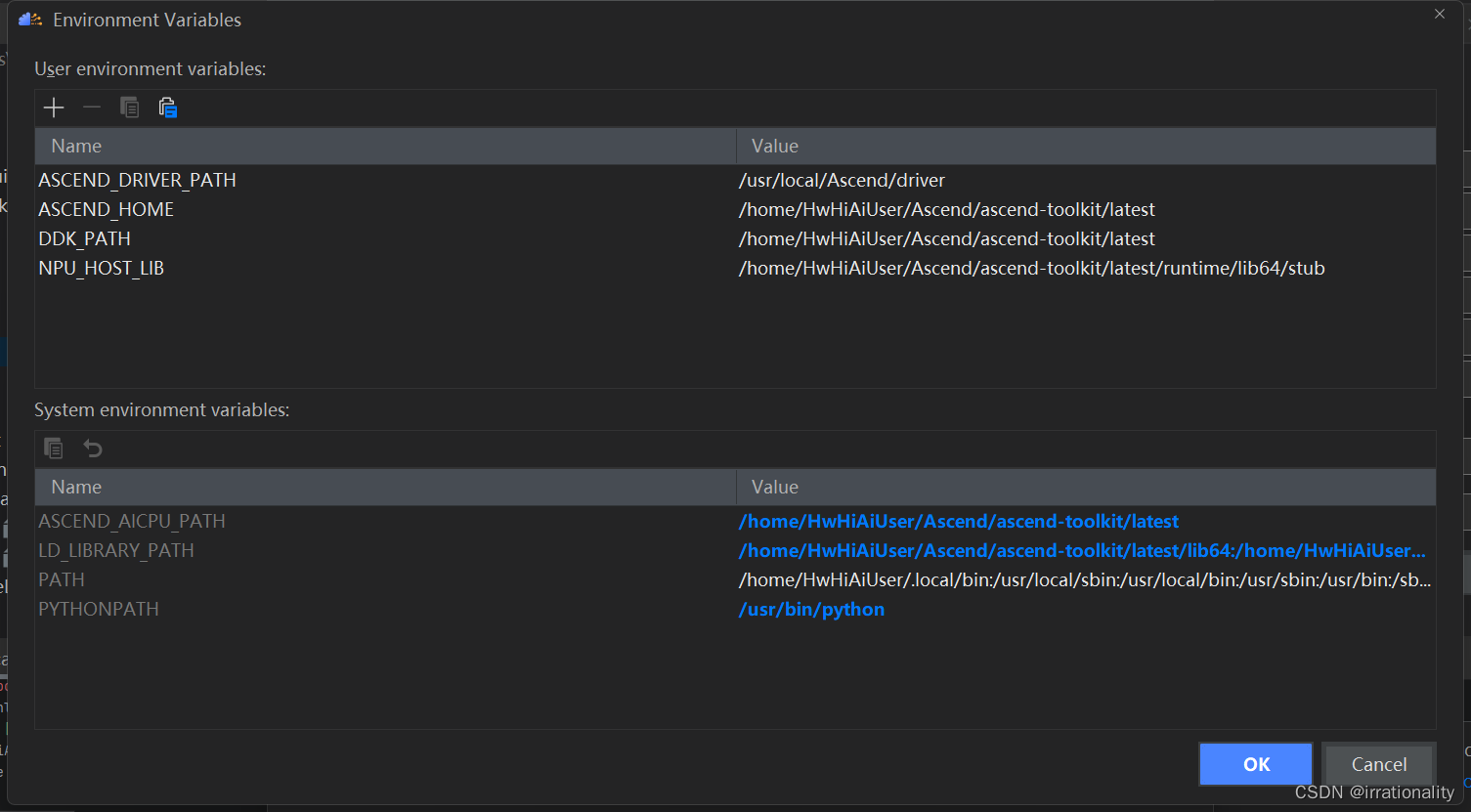
Task: Select the ASCEND_HOME variable name
Action: pos(107,209)
